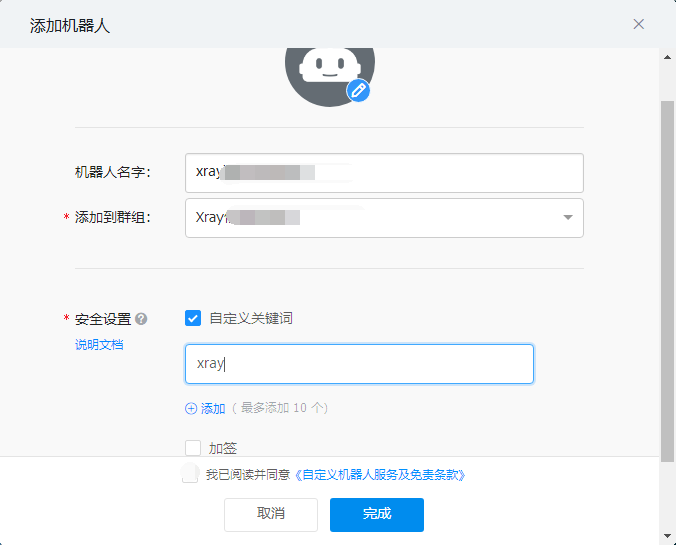The height and width of the screenshot is (545, 676).
Task: Tick the 我已阅读并同意 agreement checkbox
Action: (x=190, y=474)
